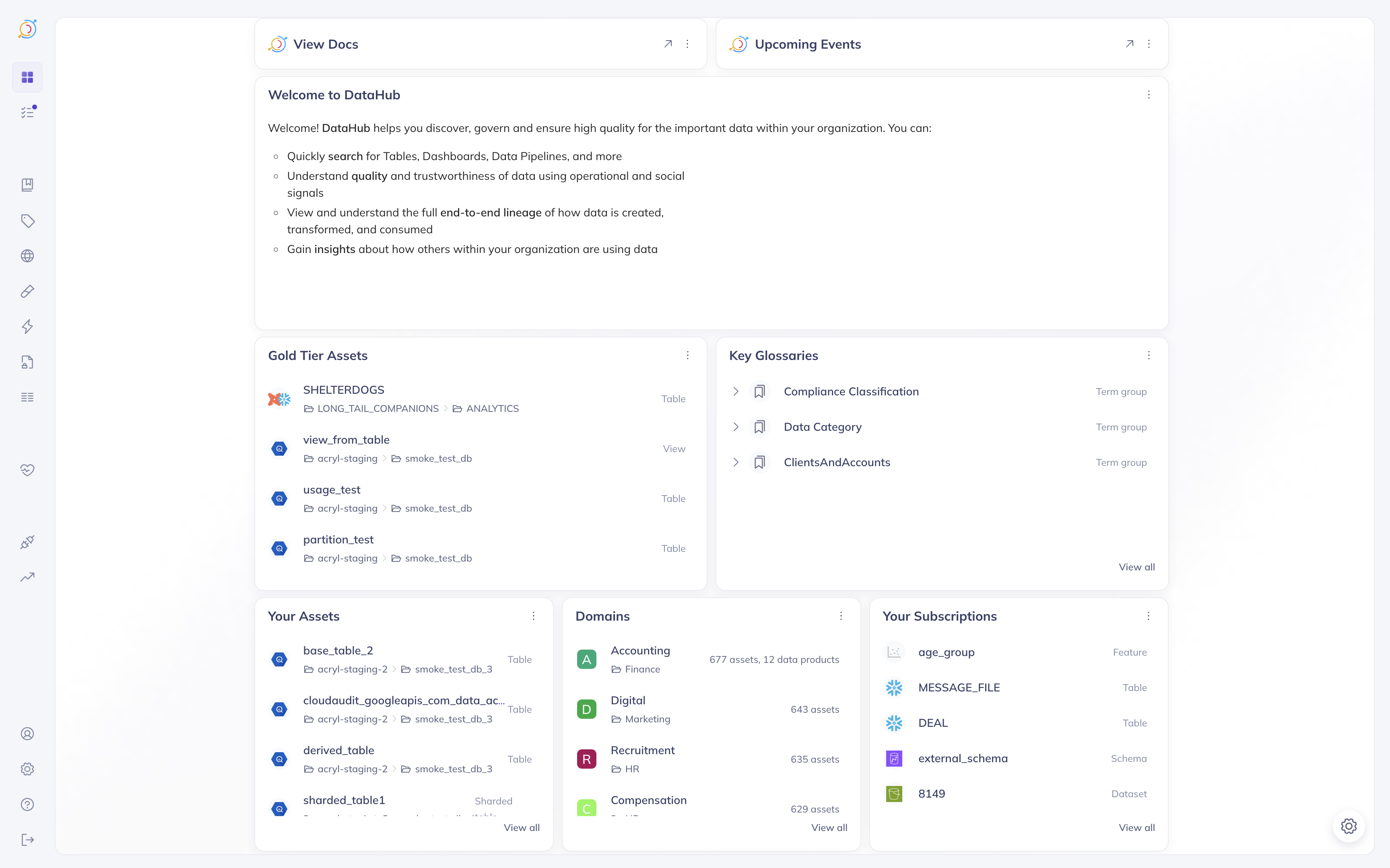Open Domains via the sidebar globe icon
1390x868 pixels.
[x=27, y=256]
